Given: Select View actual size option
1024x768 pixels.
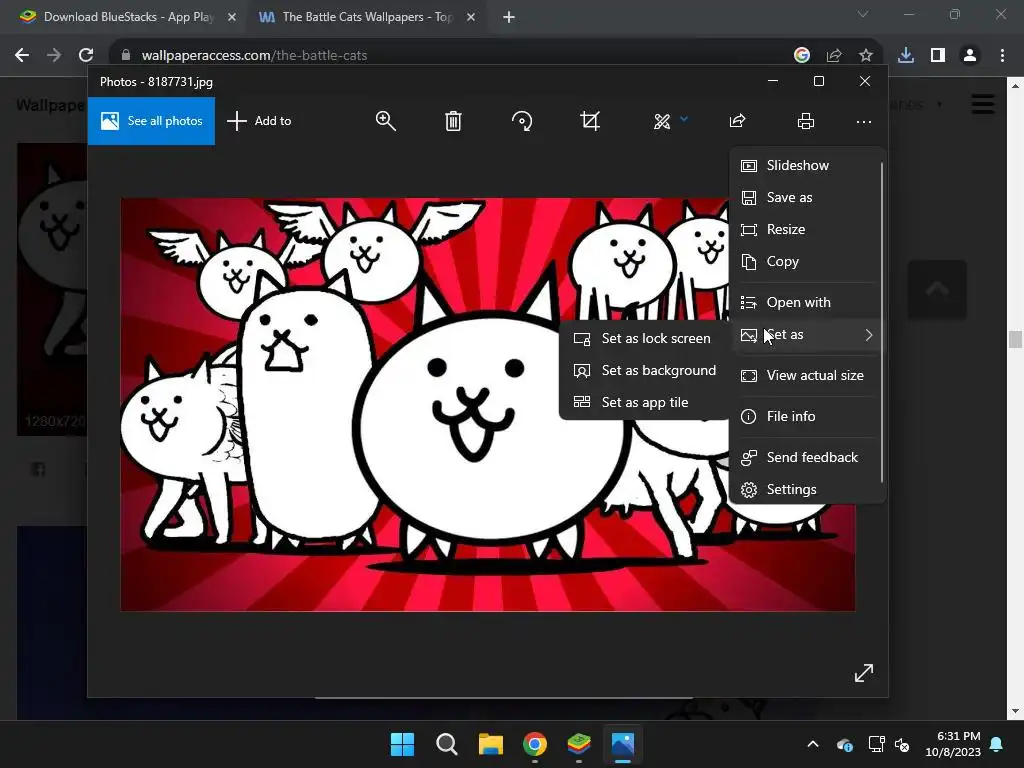Looking at the screenshot, I should click(x=805, y=376).
